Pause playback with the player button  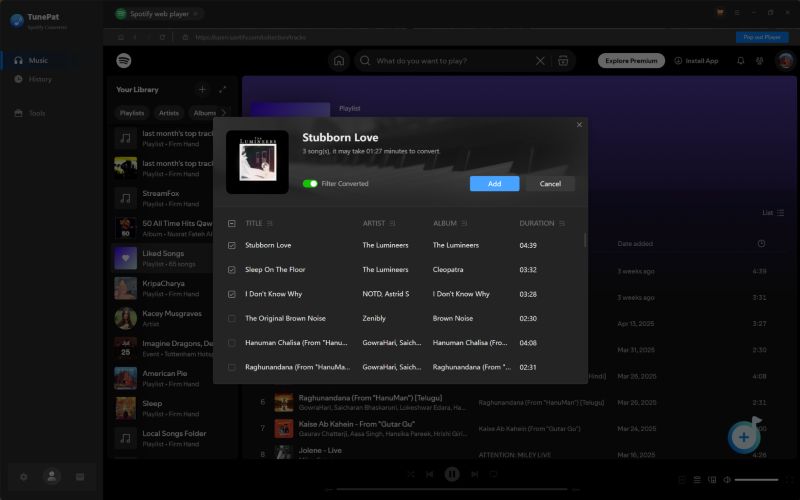(x=451, y=474)
